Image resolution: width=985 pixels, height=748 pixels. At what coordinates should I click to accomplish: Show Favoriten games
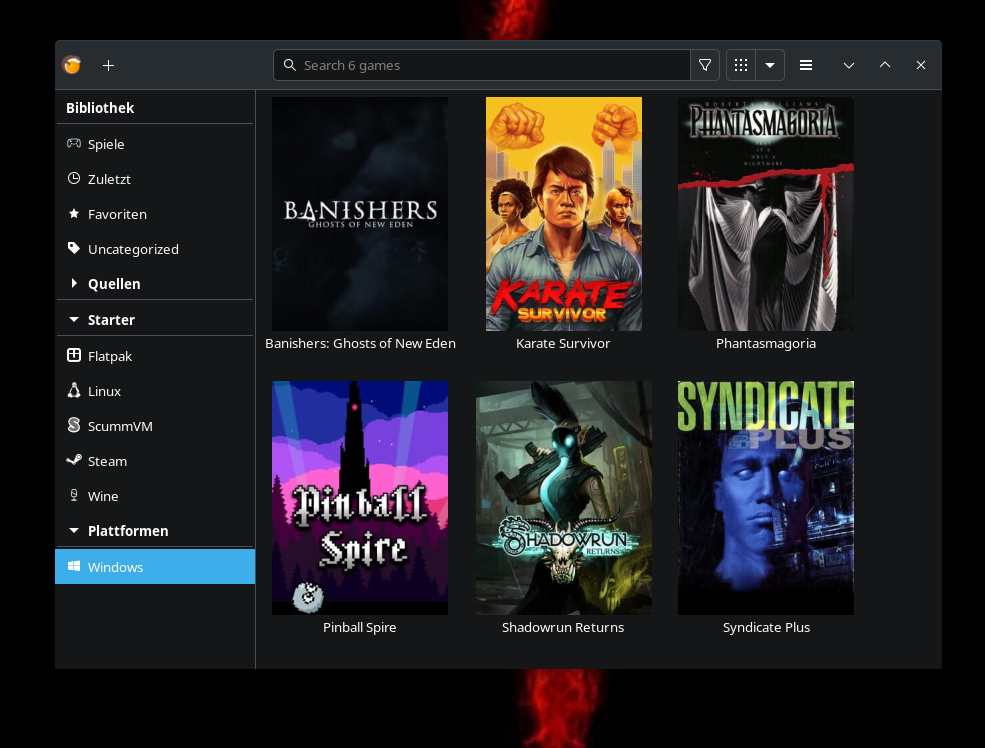[x=155, y=214]
